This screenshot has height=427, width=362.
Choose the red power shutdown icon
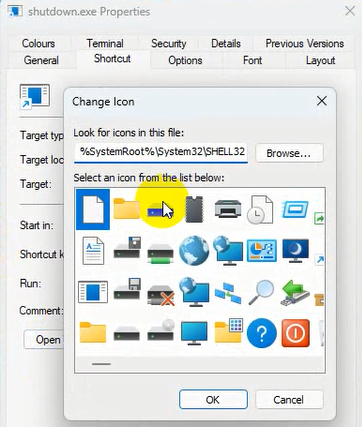click(x=296, y=333)
